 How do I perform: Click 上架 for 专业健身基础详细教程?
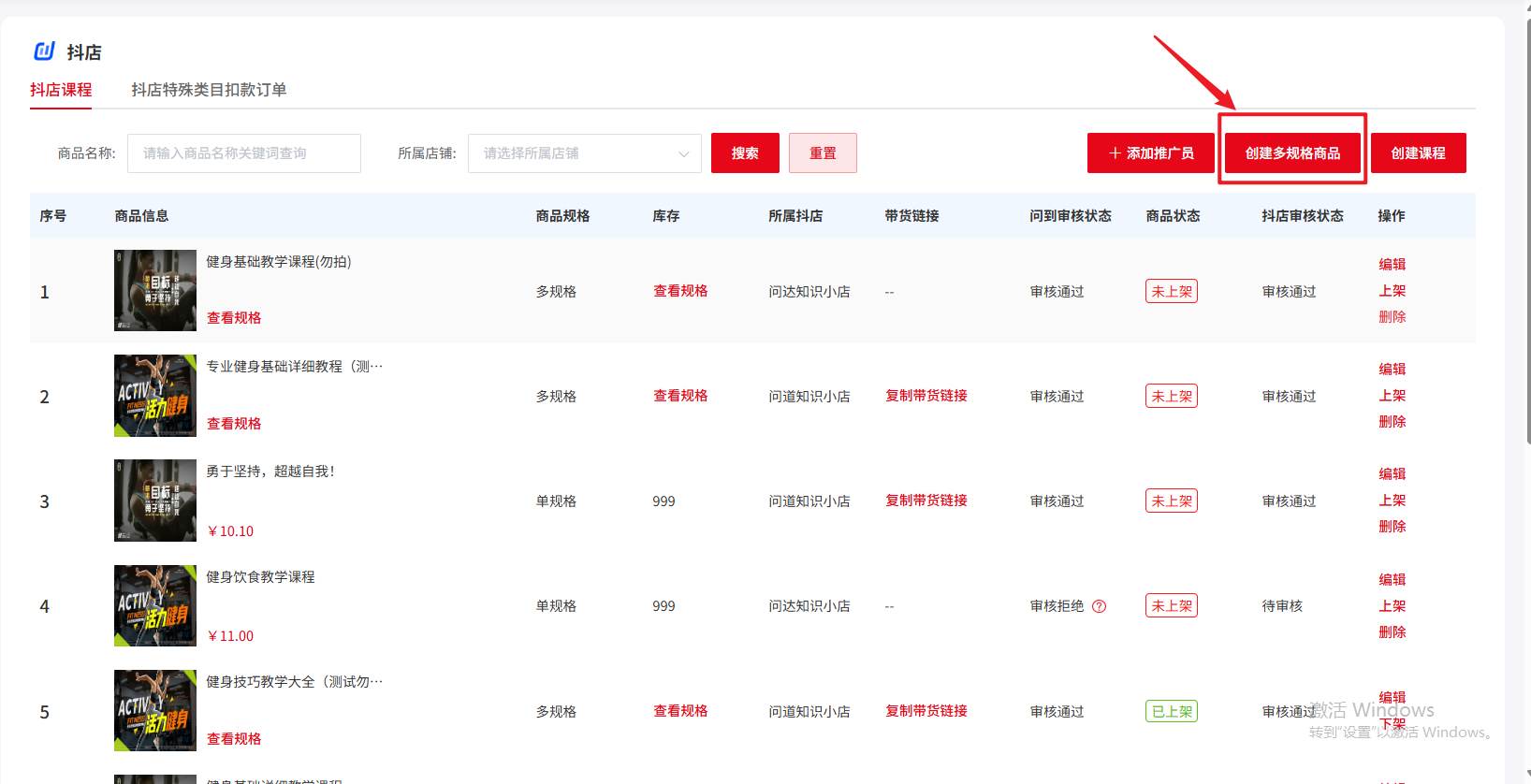pos(1392,396)
